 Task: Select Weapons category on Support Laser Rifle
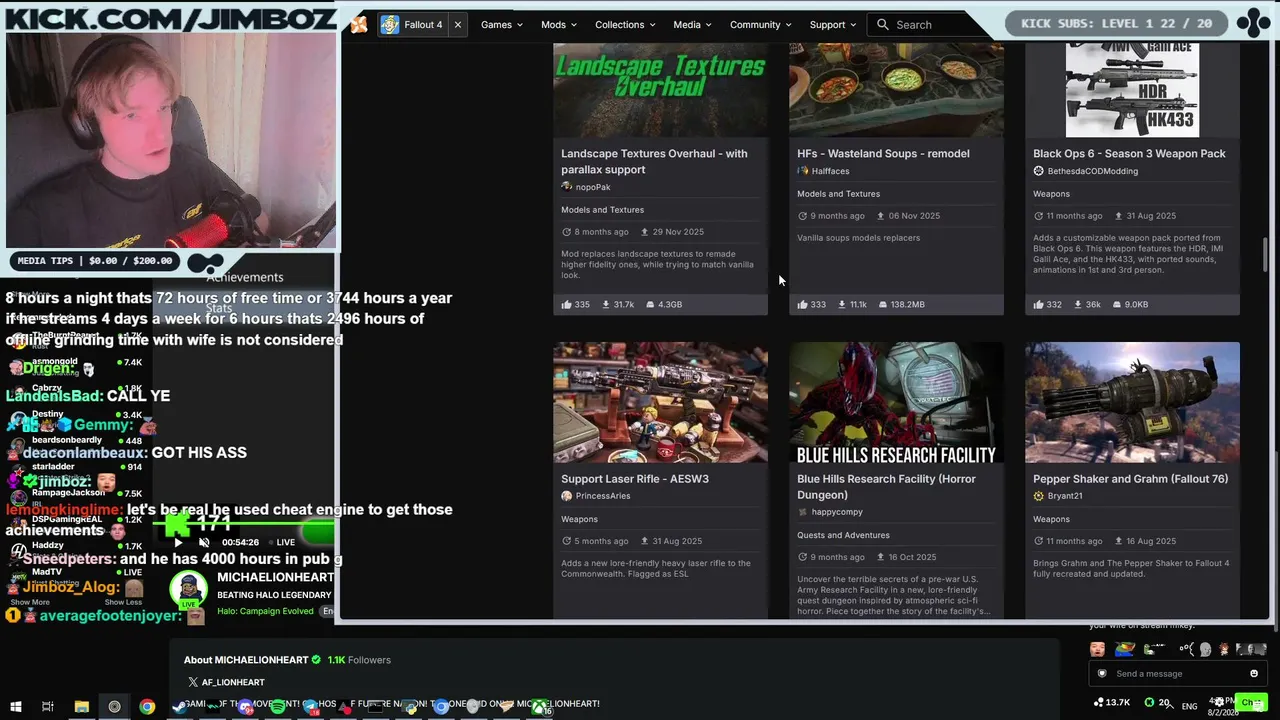point(579,519)
